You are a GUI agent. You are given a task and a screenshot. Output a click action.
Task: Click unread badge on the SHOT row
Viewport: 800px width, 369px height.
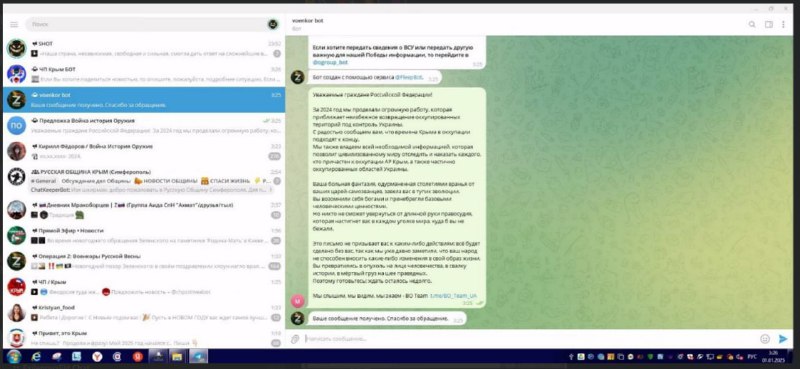tap(277, 54)
